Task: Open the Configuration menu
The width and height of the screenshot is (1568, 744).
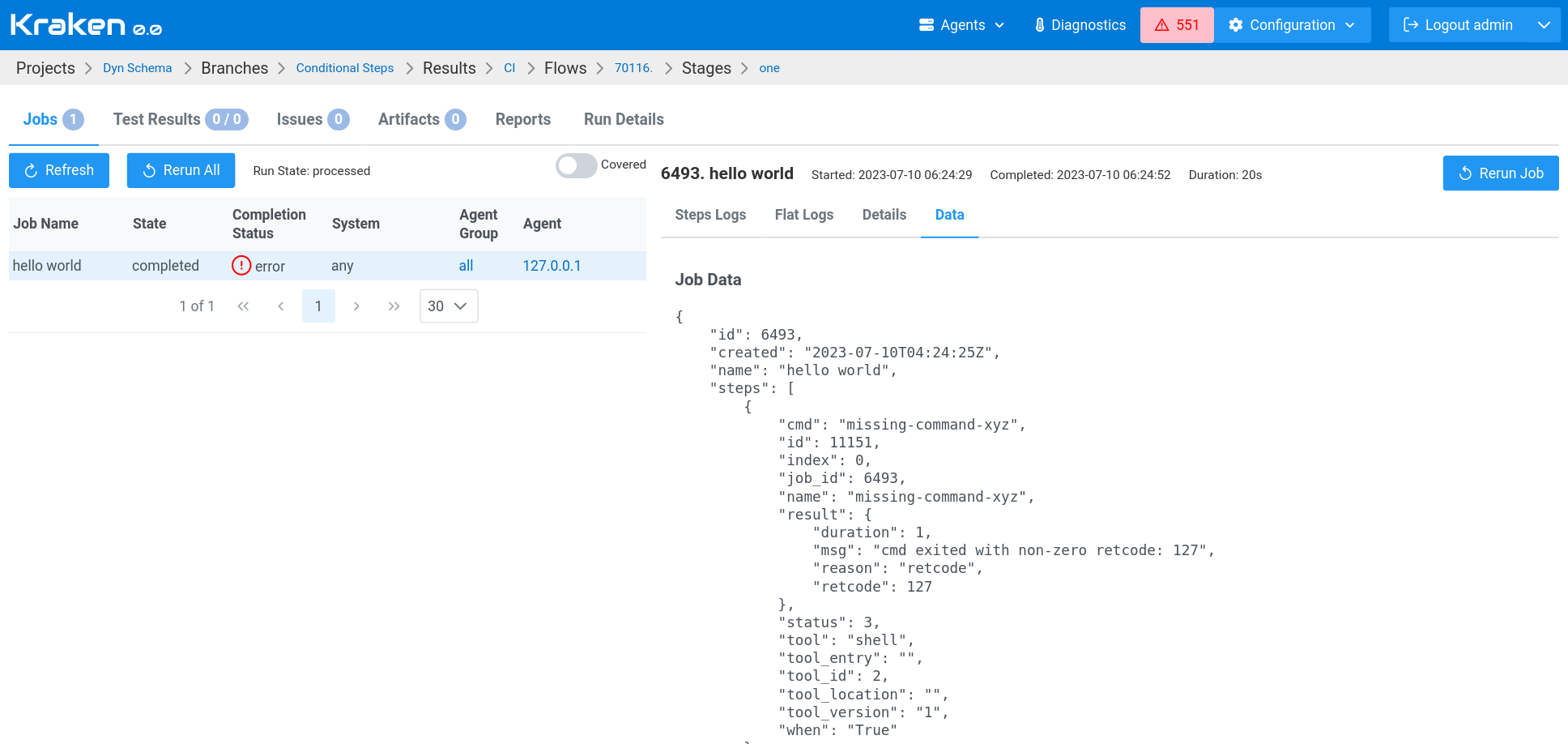Action: (x=1292, y=25)
